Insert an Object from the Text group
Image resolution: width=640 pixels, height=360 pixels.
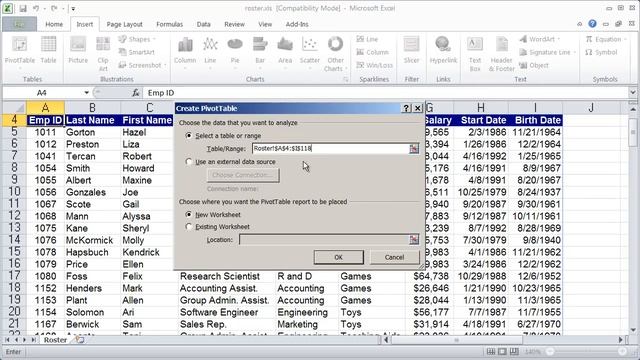(x=534, y=65)
